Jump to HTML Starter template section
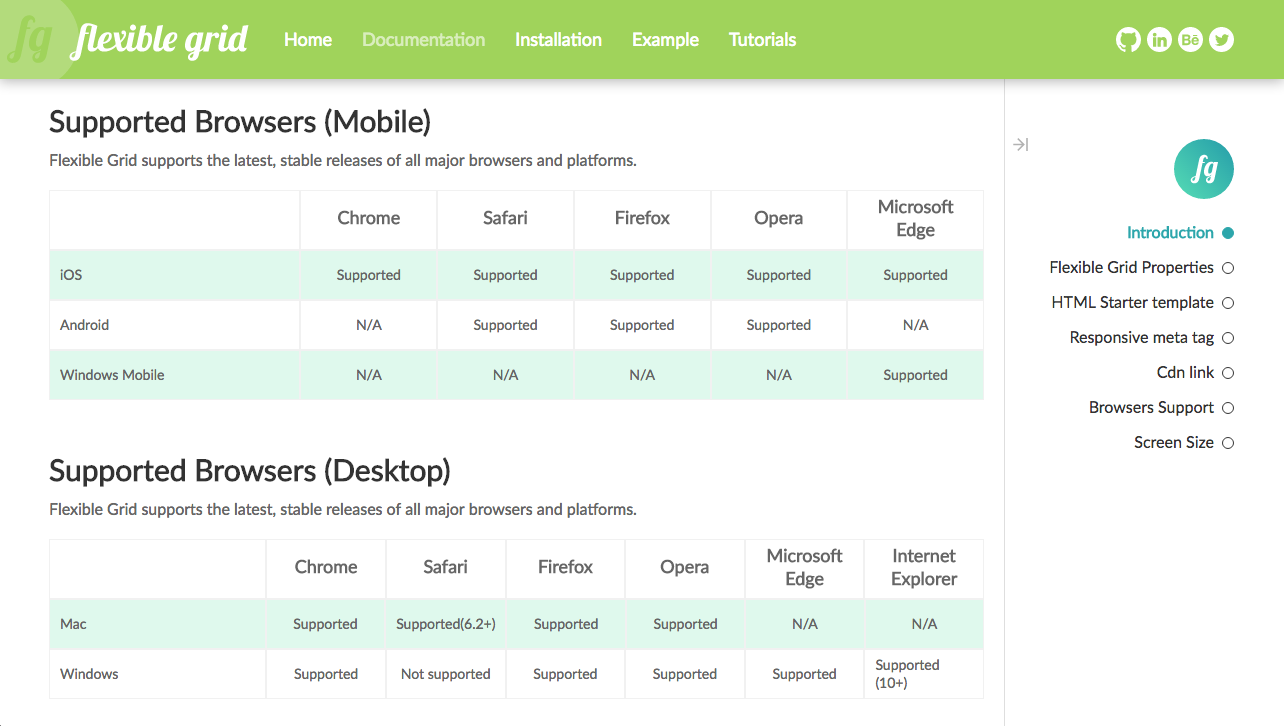 tap(1132, 303)
